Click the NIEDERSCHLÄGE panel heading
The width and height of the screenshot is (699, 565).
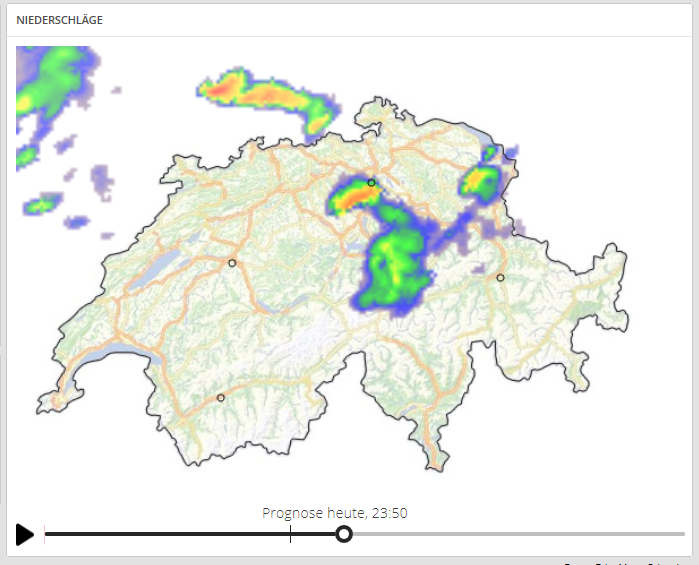(x=59, y=20)
